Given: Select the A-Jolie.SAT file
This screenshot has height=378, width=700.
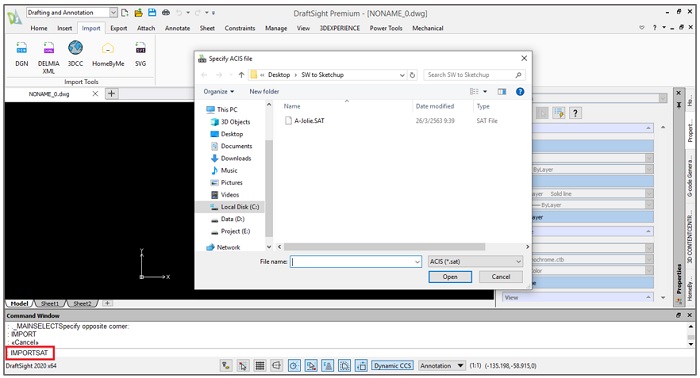Looking at the screenshot, I should point(309,120).
